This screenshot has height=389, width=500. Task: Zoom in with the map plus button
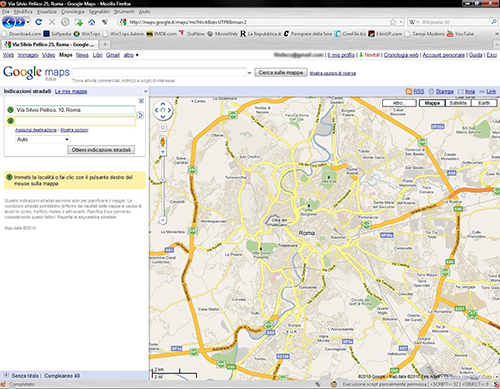(163, 152)
